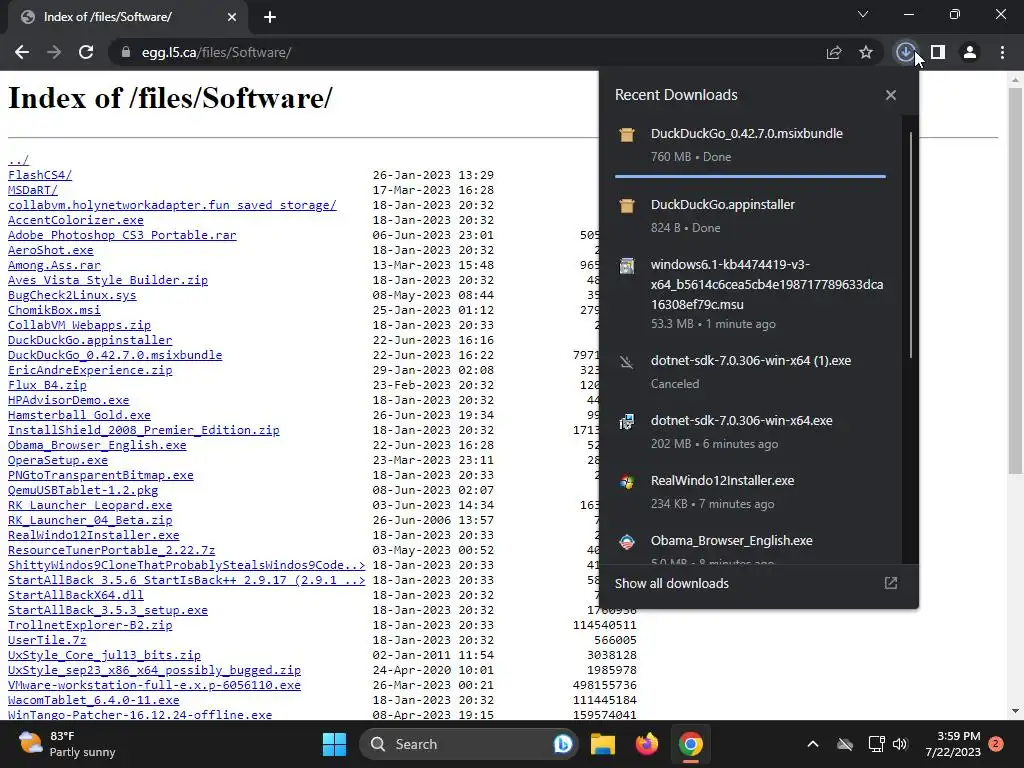Click the dotnet-sdk-7.0.306-win-x64.exe file icon

pos(627,422)
